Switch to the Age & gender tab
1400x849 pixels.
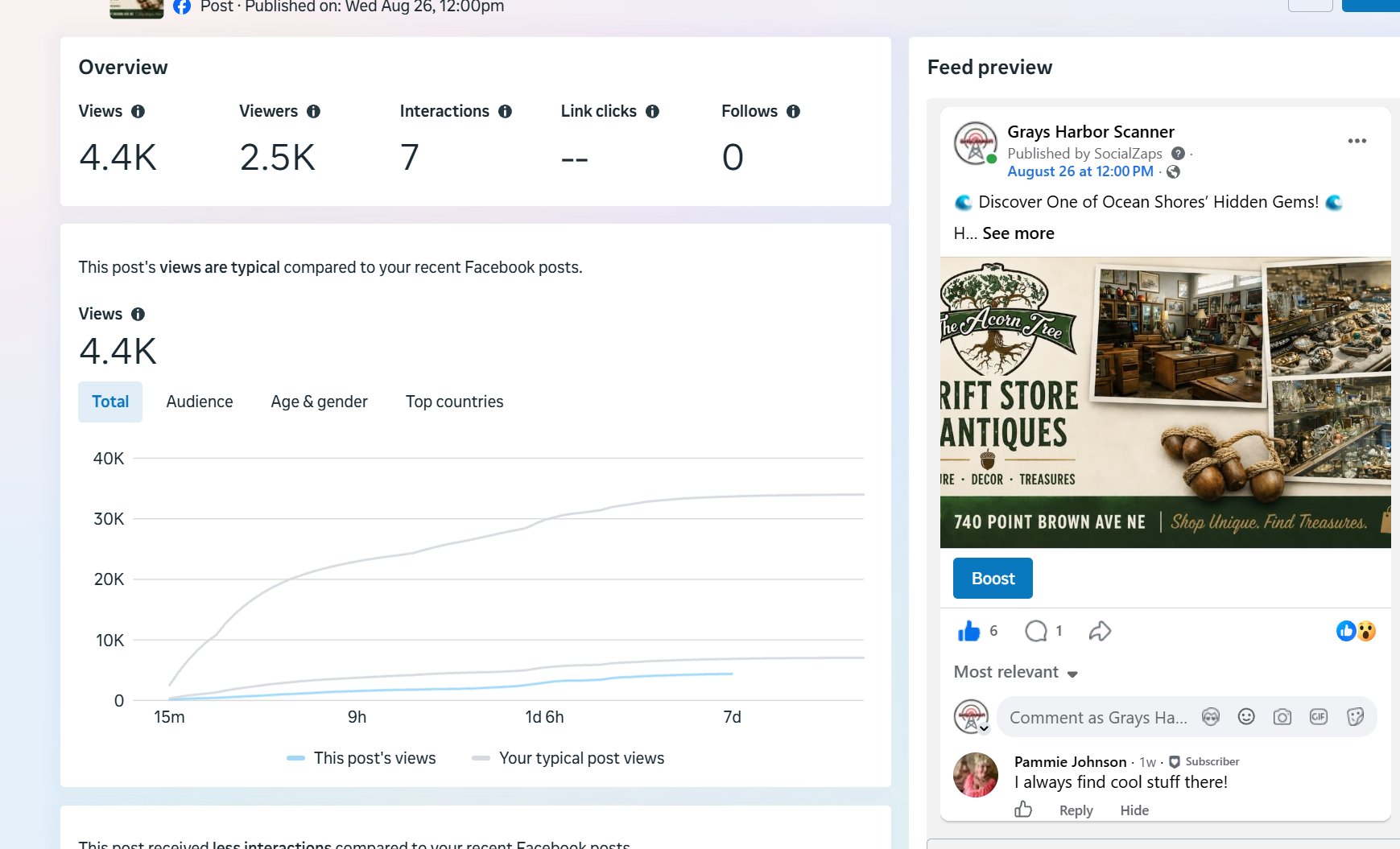(320, 402)
